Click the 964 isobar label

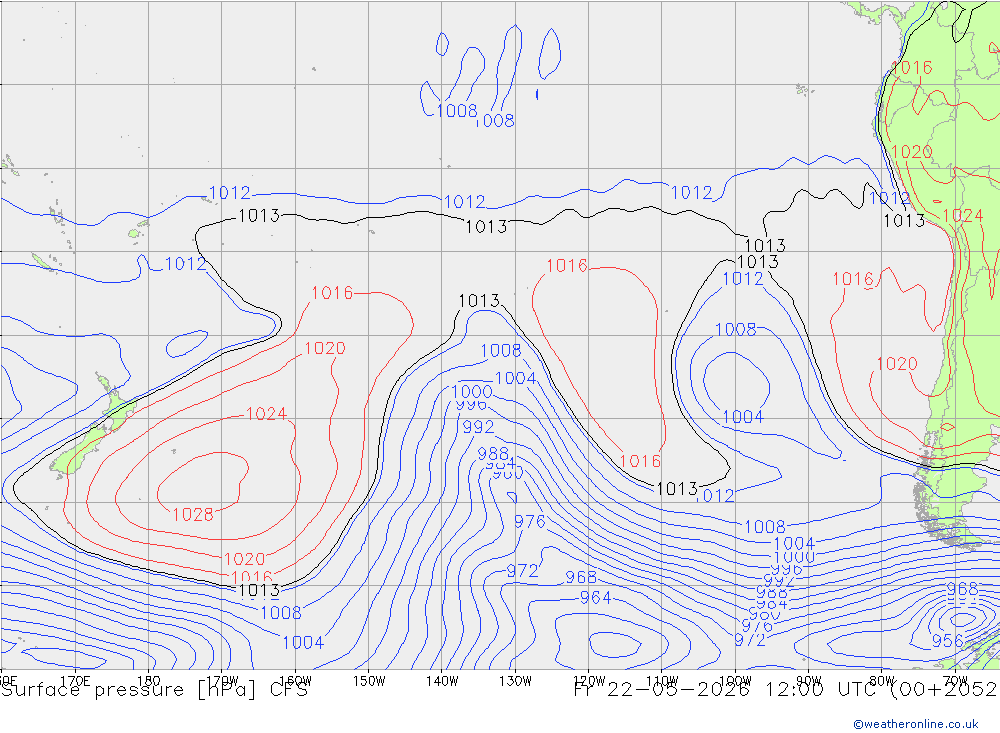595,598
